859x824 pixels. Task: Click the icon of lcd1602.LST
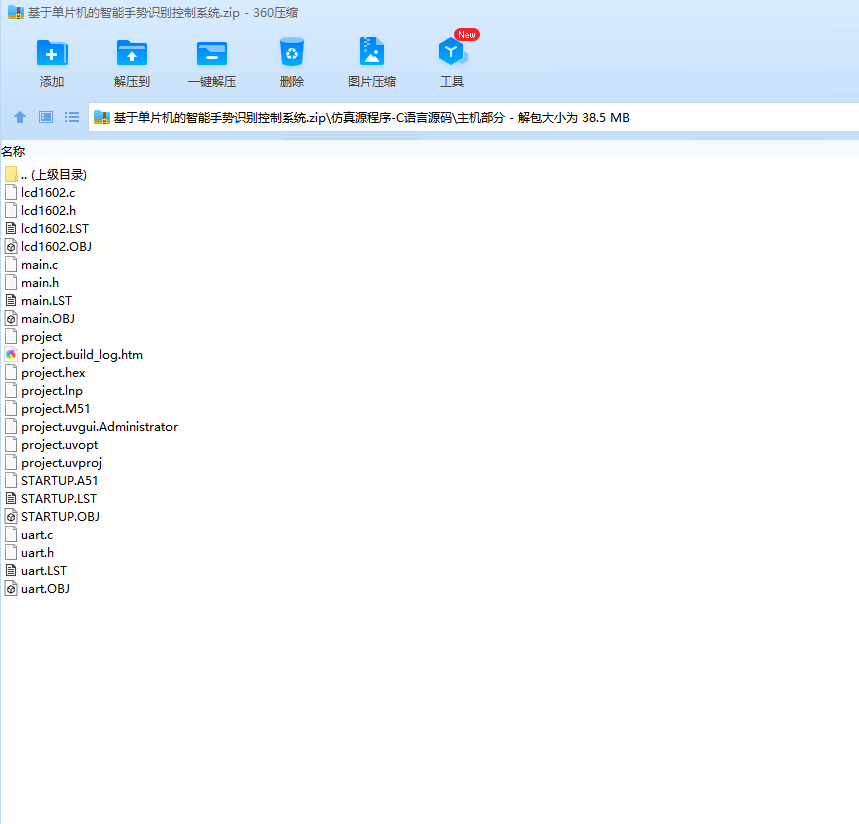coord(11,228)
